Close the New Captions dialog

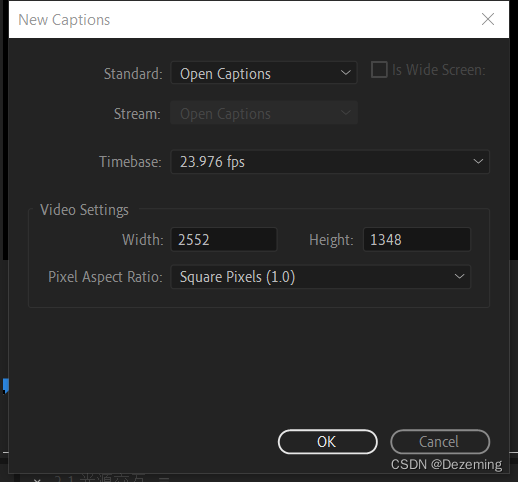(488, 19)
